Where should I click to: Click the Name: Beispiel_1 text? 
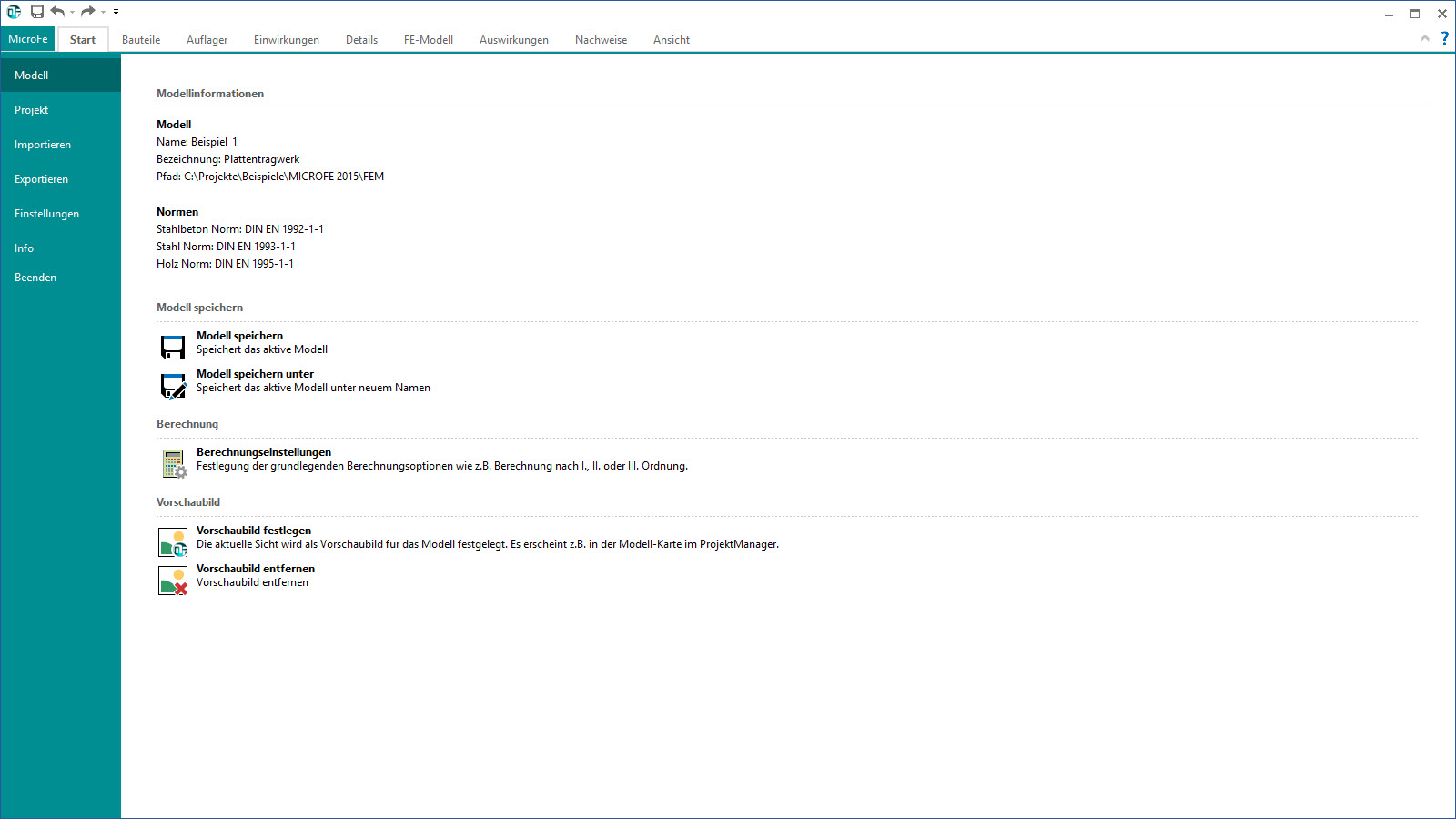(x=197, y=142)
